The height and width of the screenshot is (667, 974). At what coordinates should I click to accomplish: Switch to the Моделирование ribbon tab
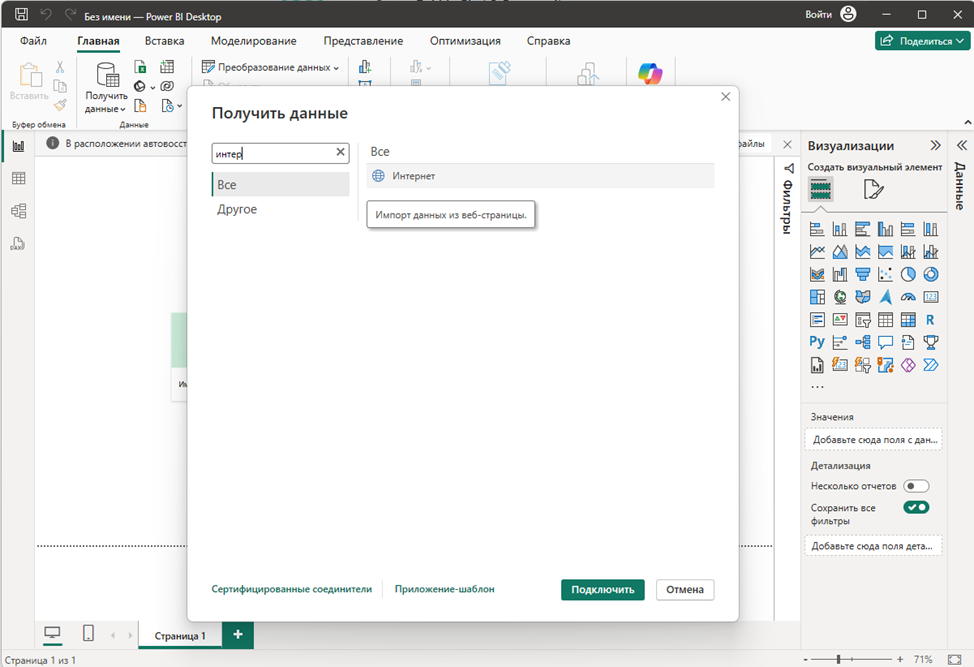click(253, 41)
